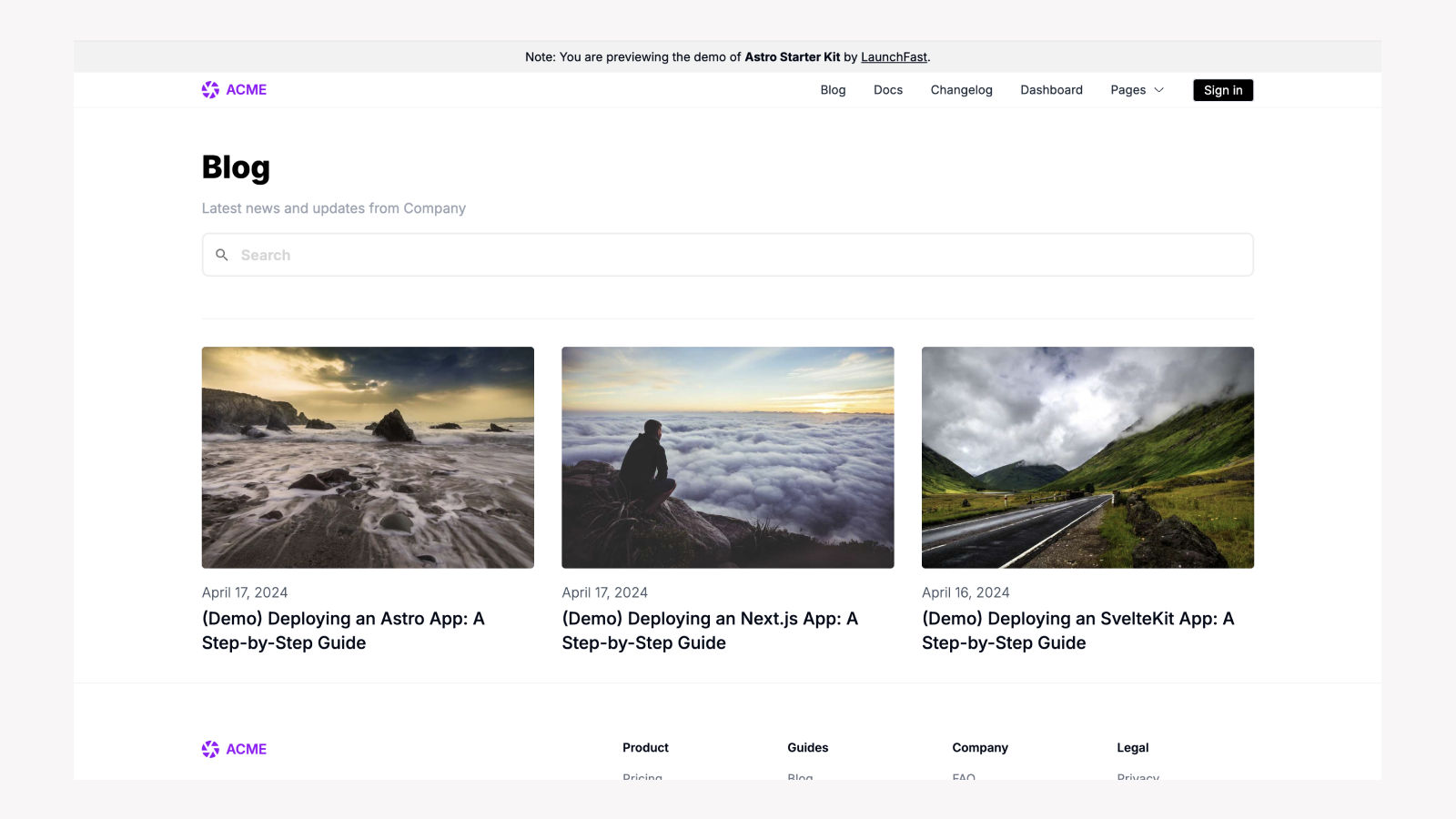Open the rocky seashore thumbnail
The height and width of the screenshot is (819, 1456).
click(368, 458)
